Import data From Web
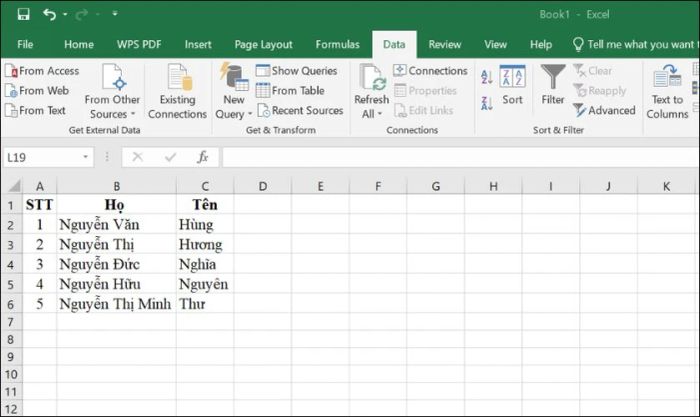 click(37, 91)
